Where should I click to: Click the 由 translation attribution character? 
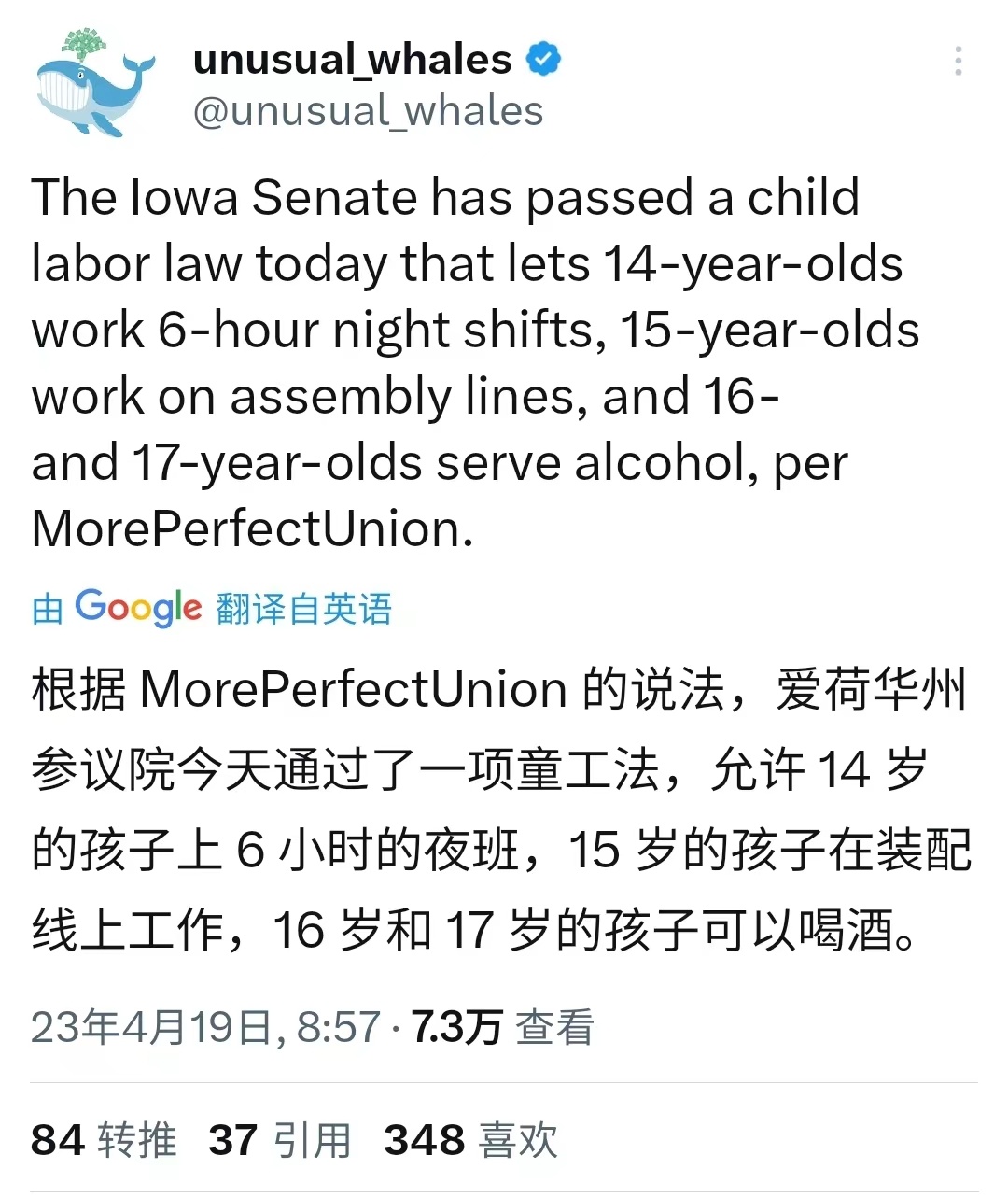[48, 610]
